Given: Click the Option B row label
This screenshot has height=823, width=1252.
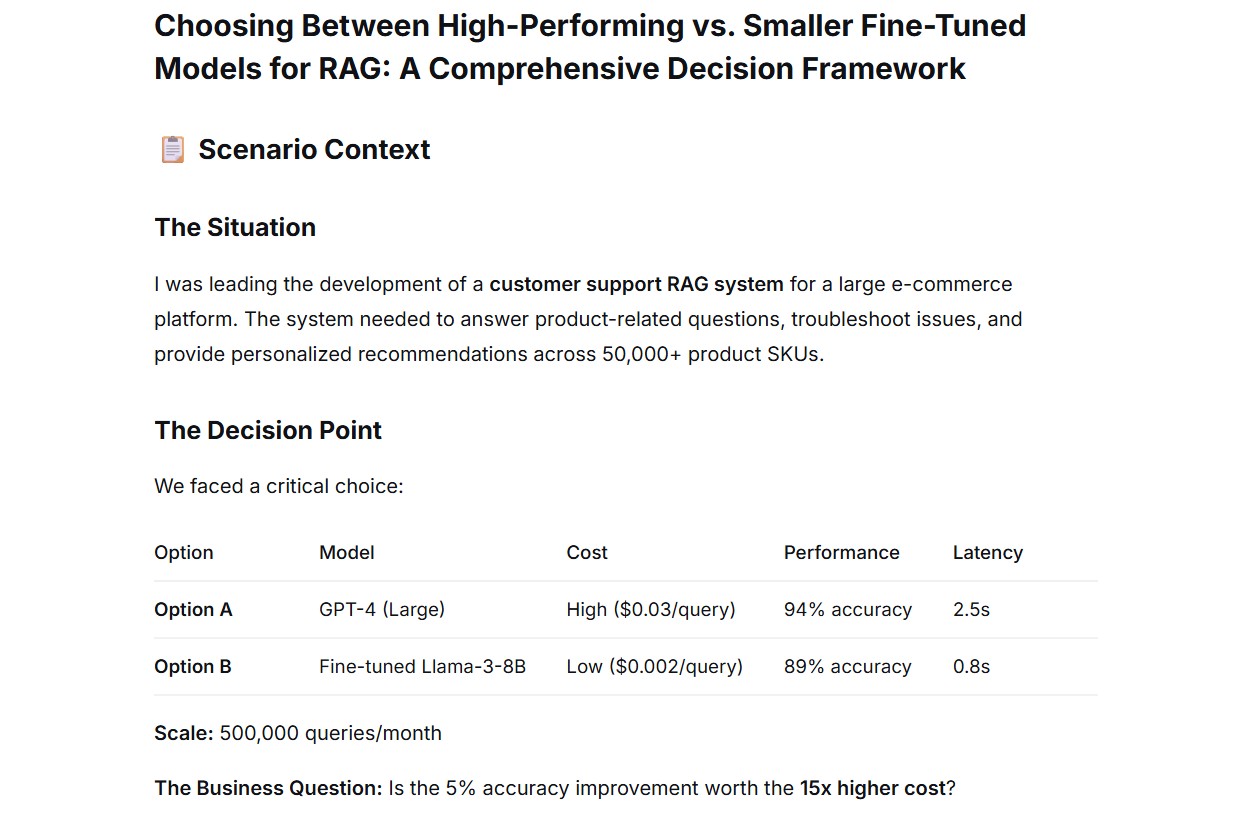Looking at the screenshot, I should tap(193, 667).
